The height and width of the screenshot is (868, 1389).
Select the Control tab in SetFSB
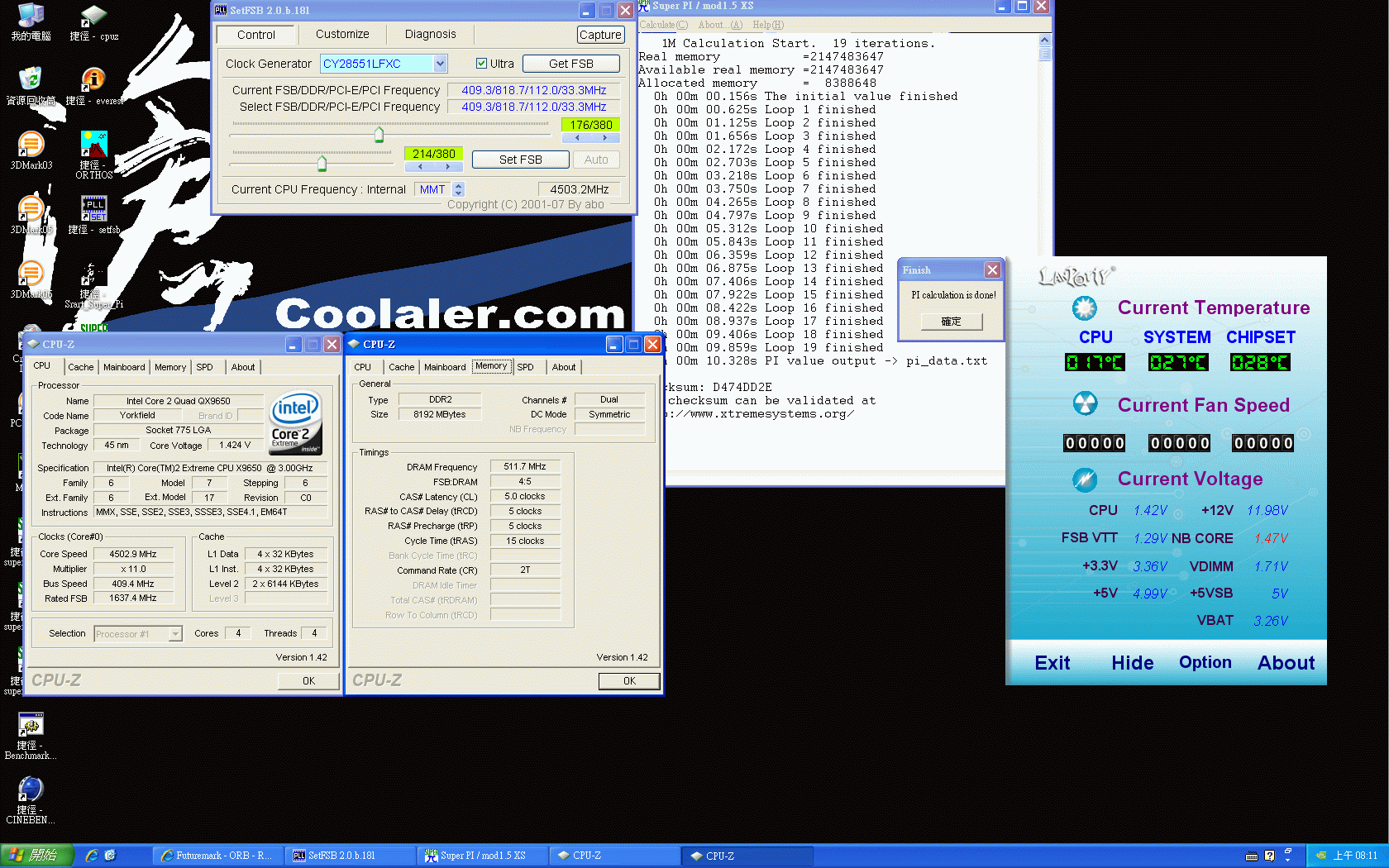(256, 35)
